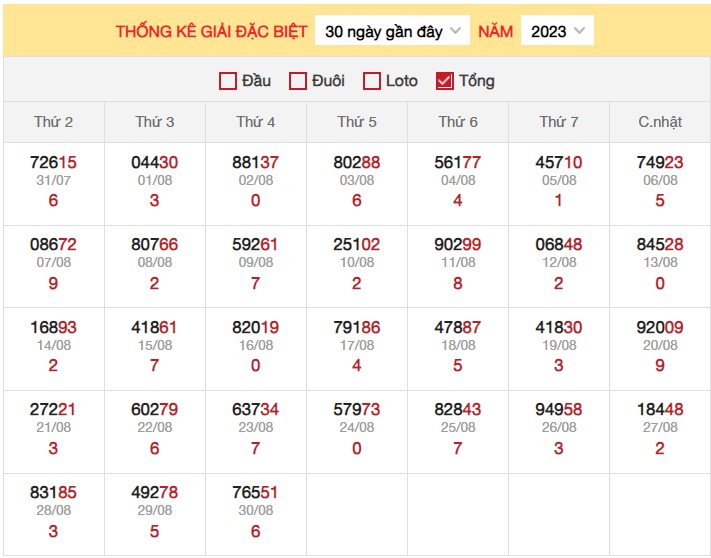Select the 04430 result cell

point(155,163)
